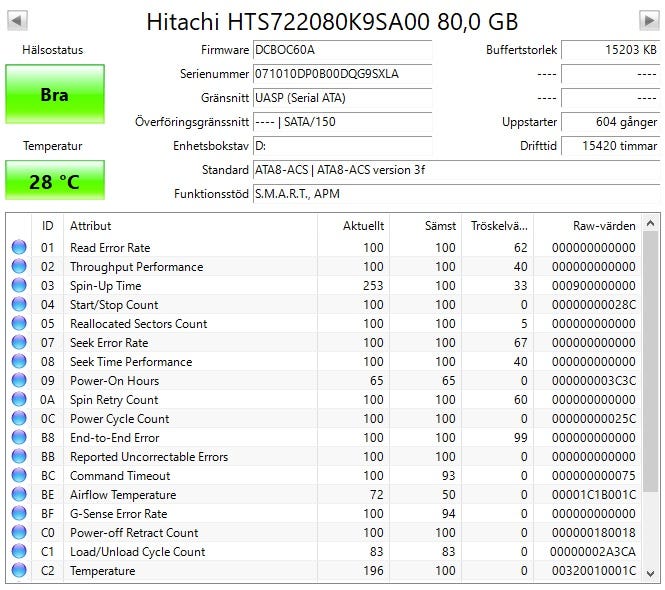Click the scrollbar up arrow
The height and width of the screenshot is (590, 665).
pyautogui.click(x=651, y=222)
